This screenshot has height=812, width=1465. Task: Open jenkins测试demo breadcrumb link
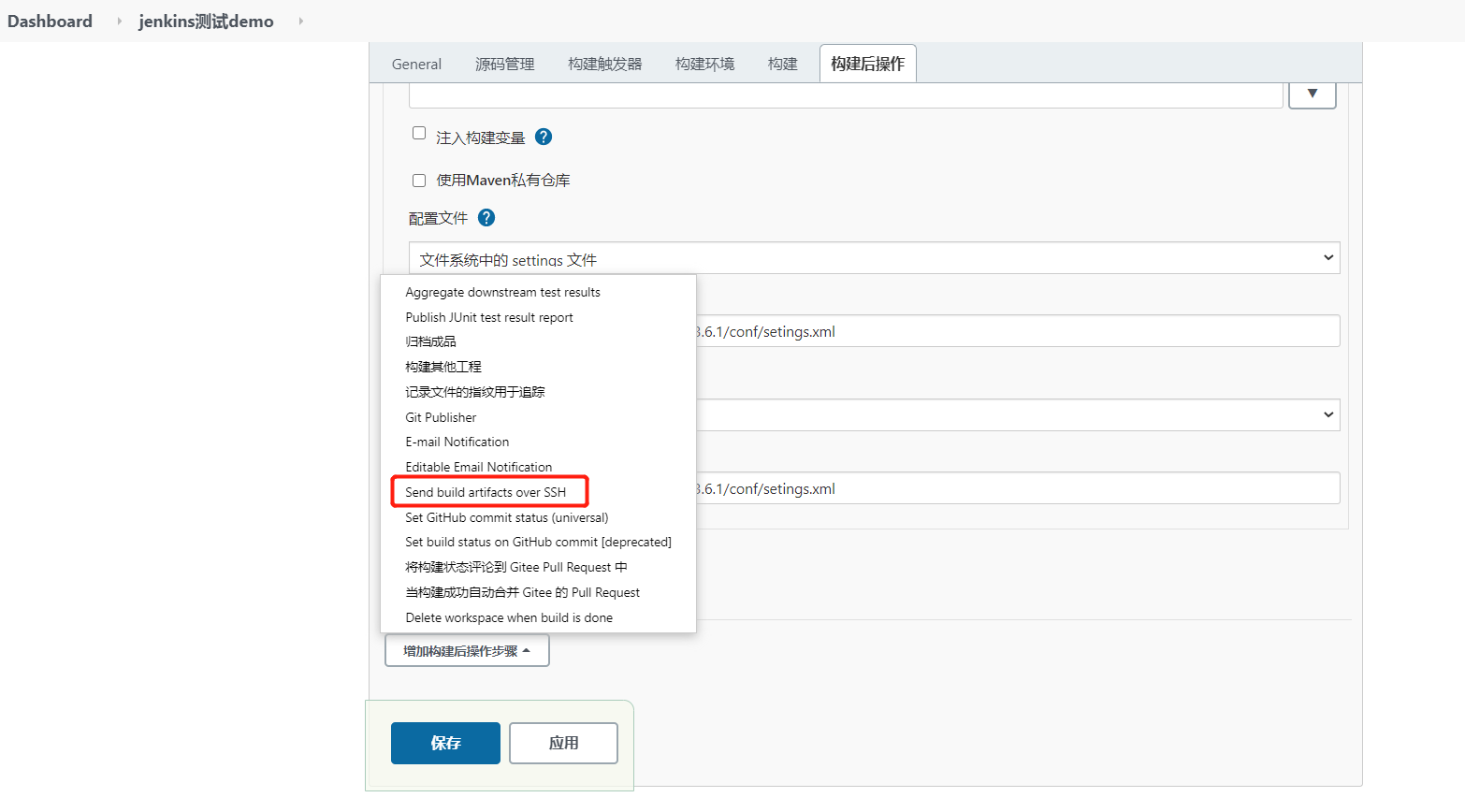click(206, 21)
